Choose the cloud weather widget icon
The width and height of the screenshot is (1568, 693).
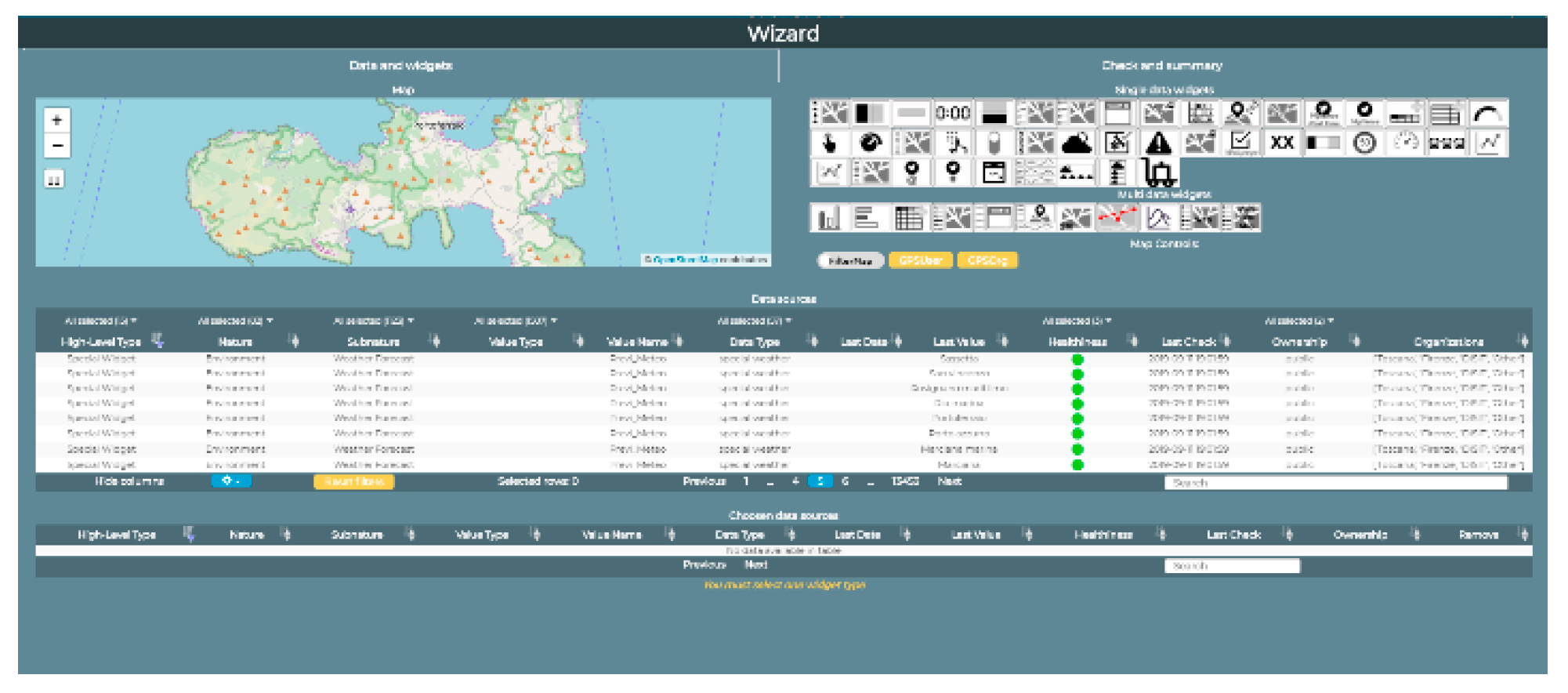point(1077,143)
